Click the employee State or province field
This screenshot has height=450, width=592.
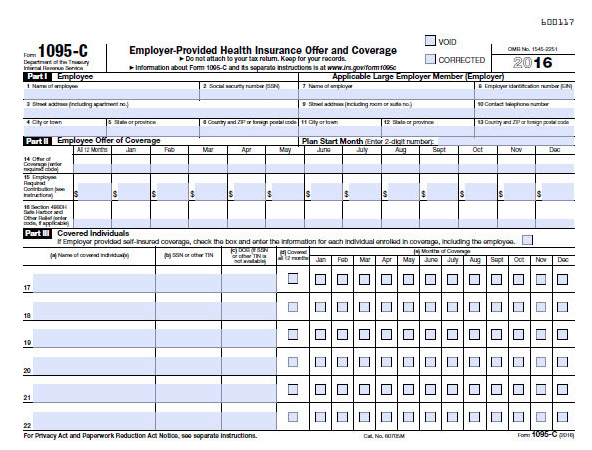click(x=153, y=131)
